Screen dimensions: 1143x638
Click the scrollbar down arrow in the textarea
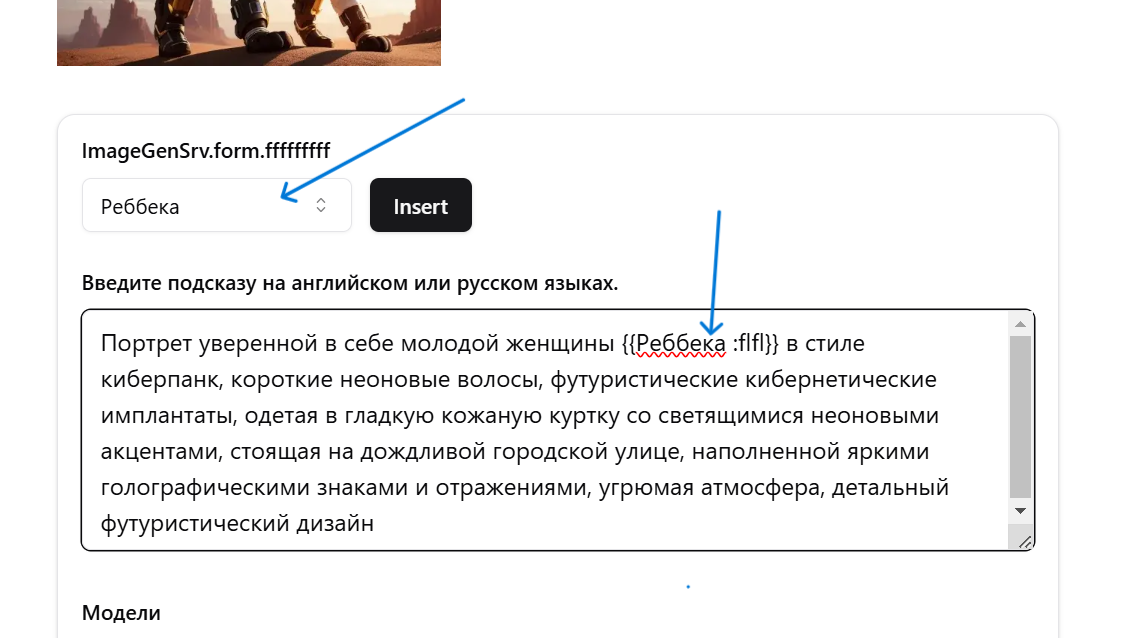pyautogui.click(x=1021, y=510)
